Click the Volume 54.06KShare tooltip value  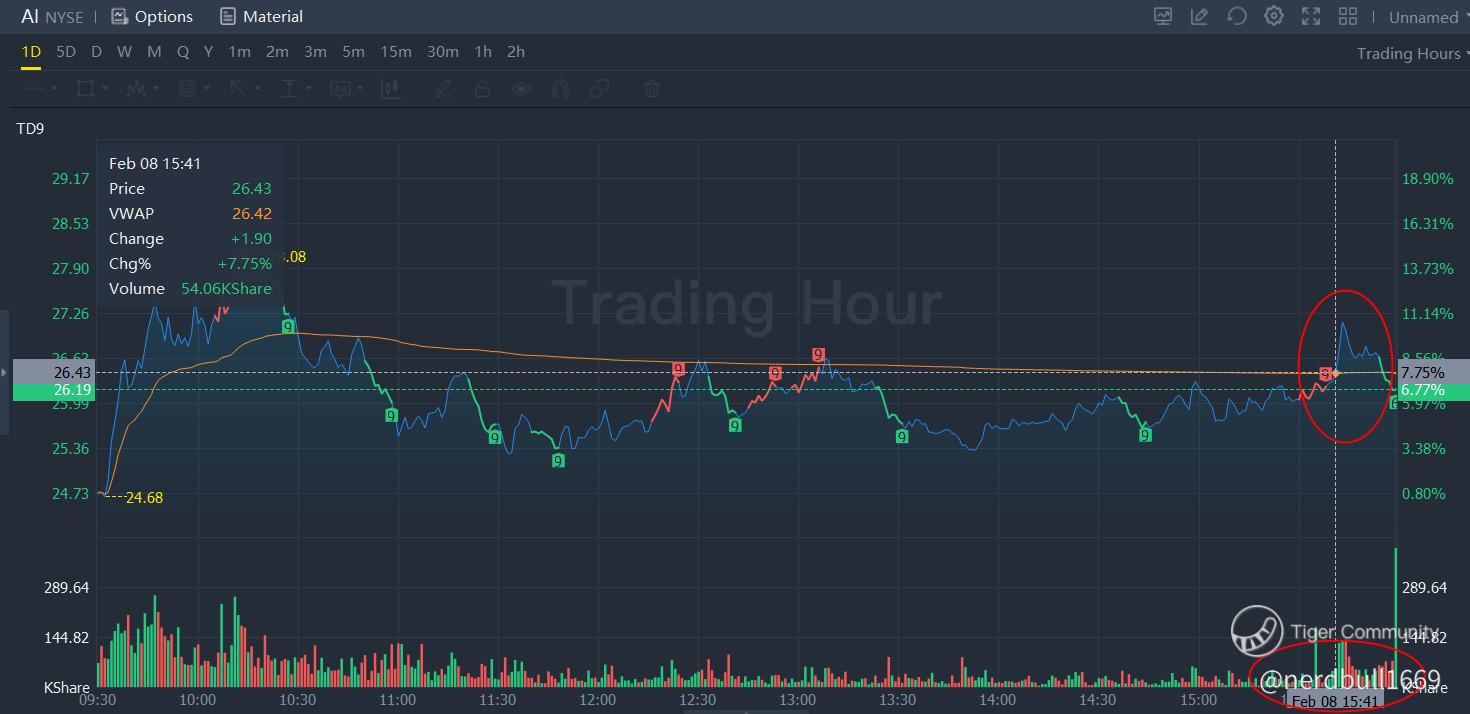coord(226,288)
